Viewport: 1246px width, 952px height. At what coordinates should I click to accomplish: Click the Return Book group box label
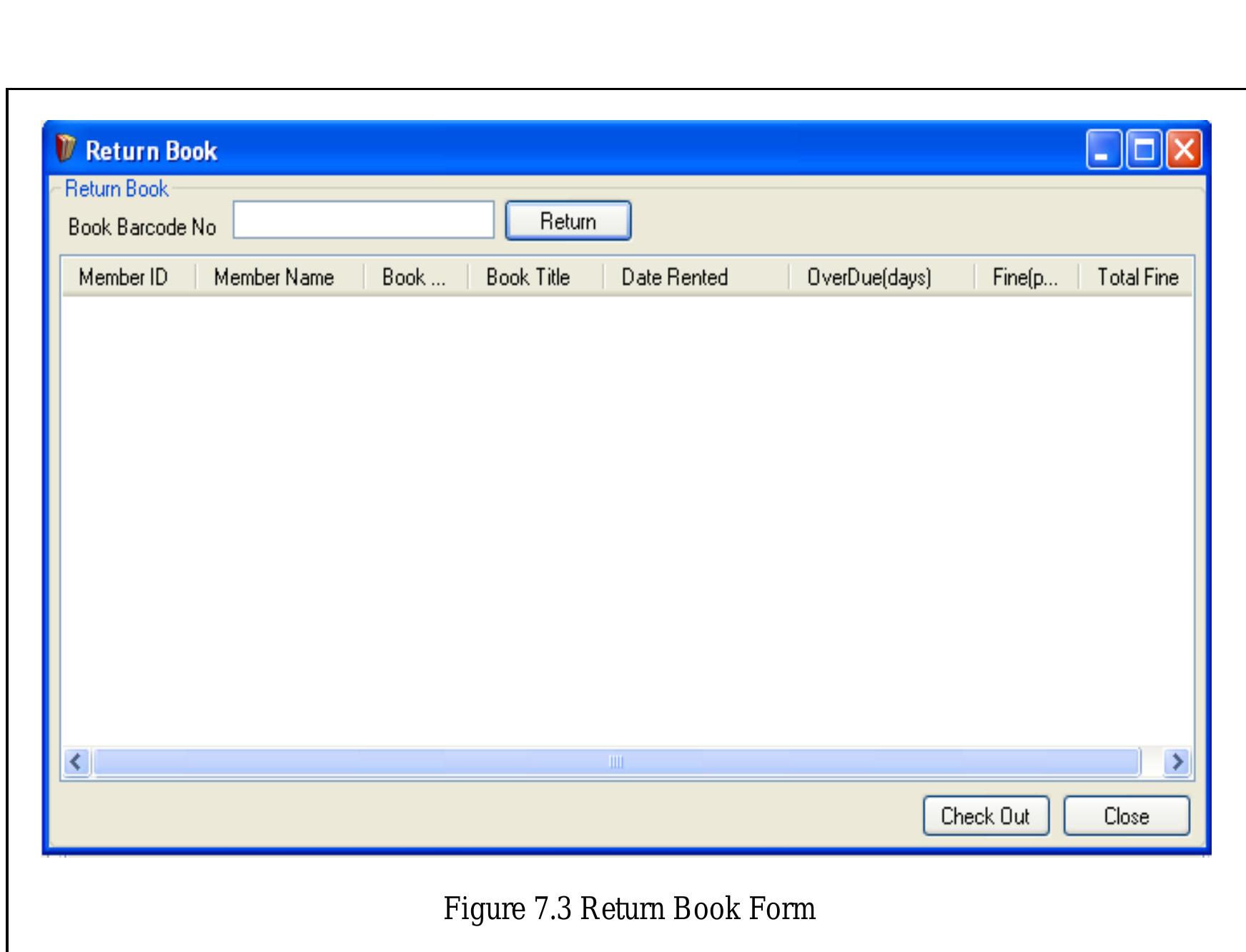117,189
